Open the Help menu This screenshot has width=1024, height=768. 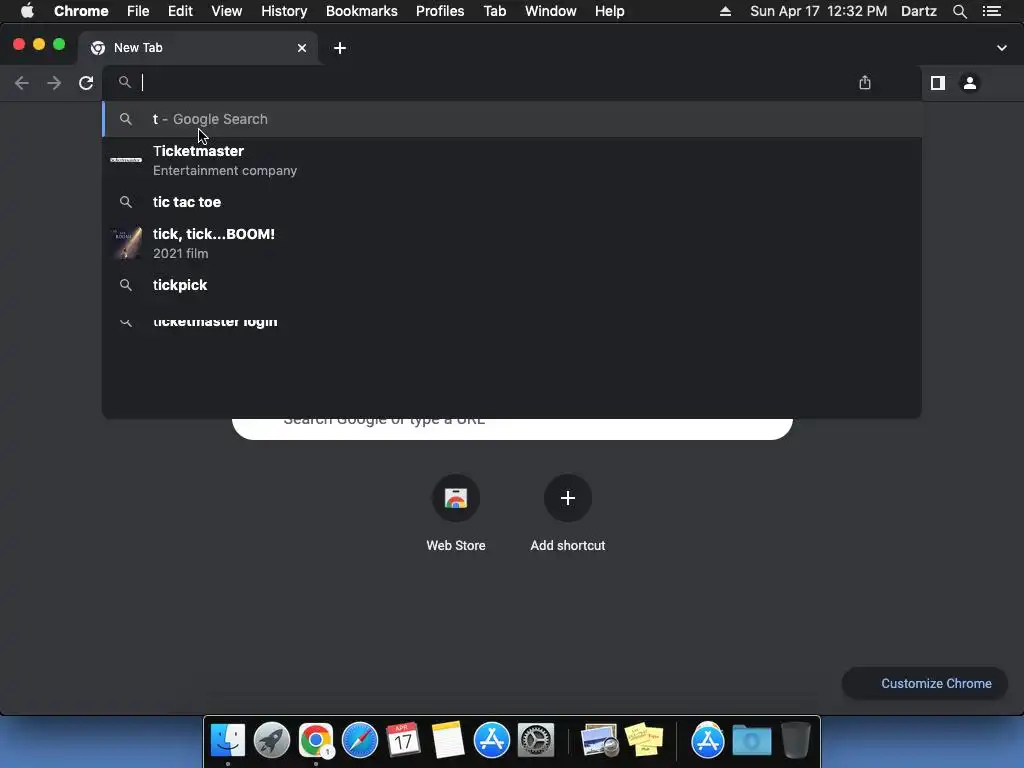pos(609,11)
